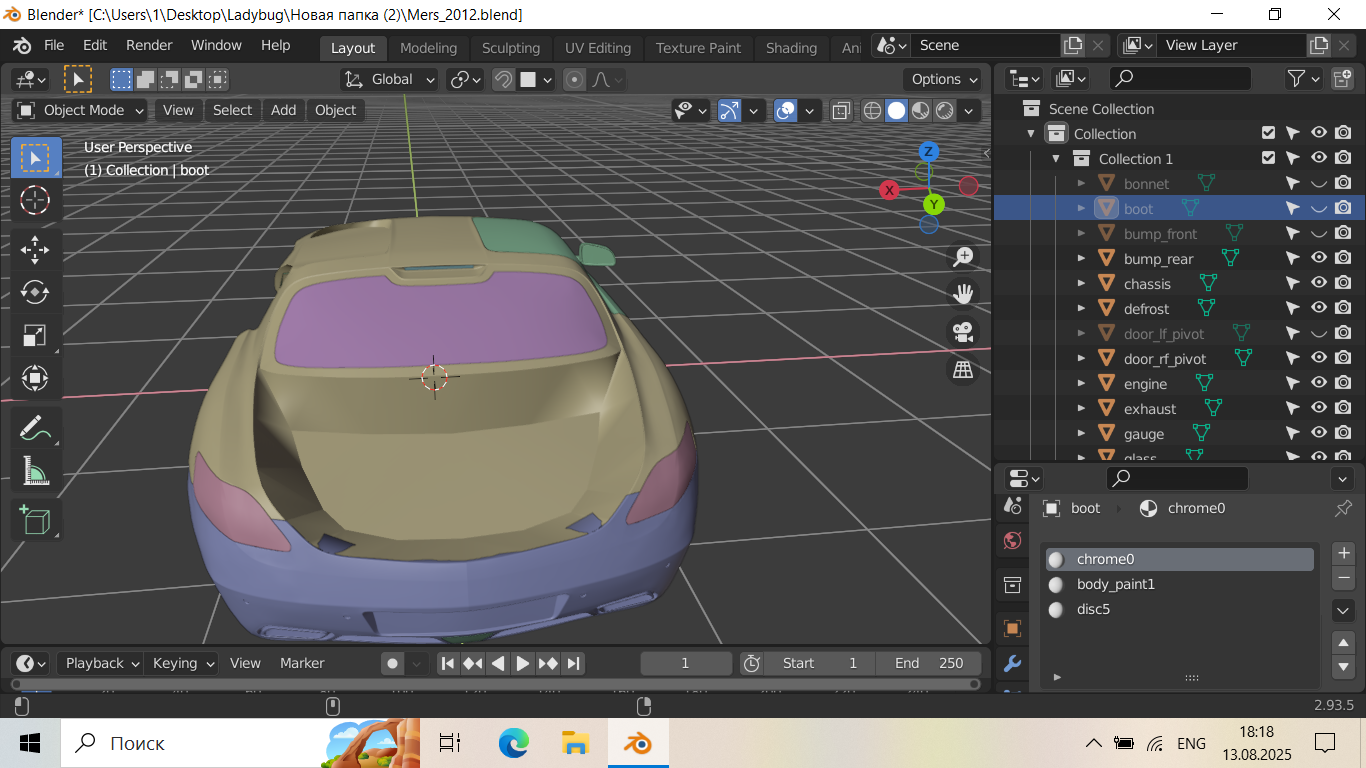Switch to the Sculpting workspace tab
Viewport: 1366px width, 768px height.
510,48
